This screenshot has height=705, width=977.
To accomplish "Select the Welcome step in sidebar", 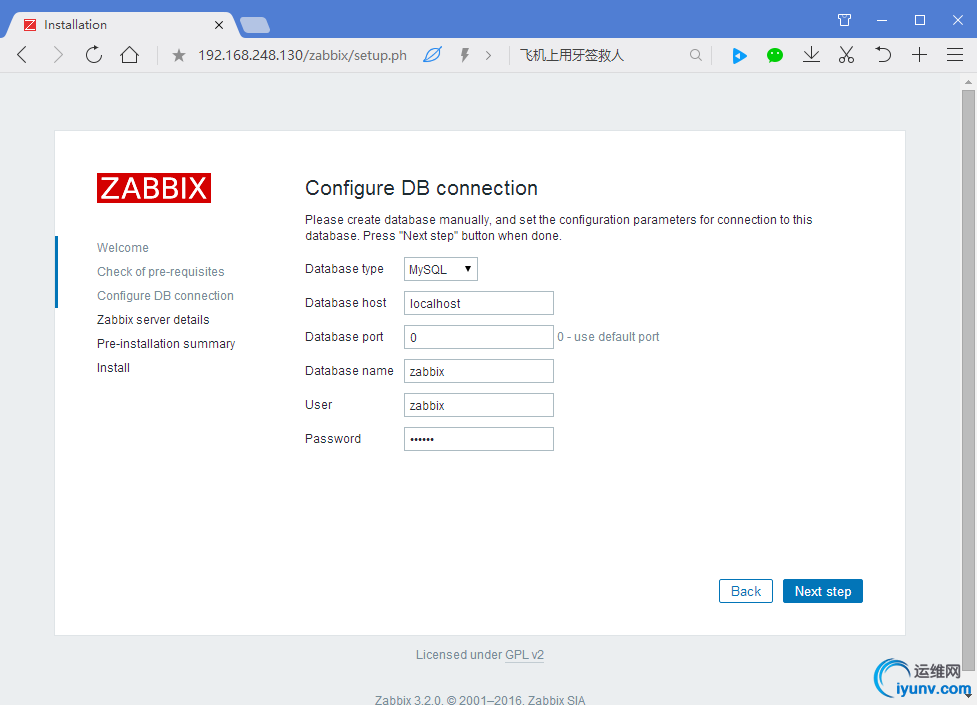I will [x=123, y=247].
